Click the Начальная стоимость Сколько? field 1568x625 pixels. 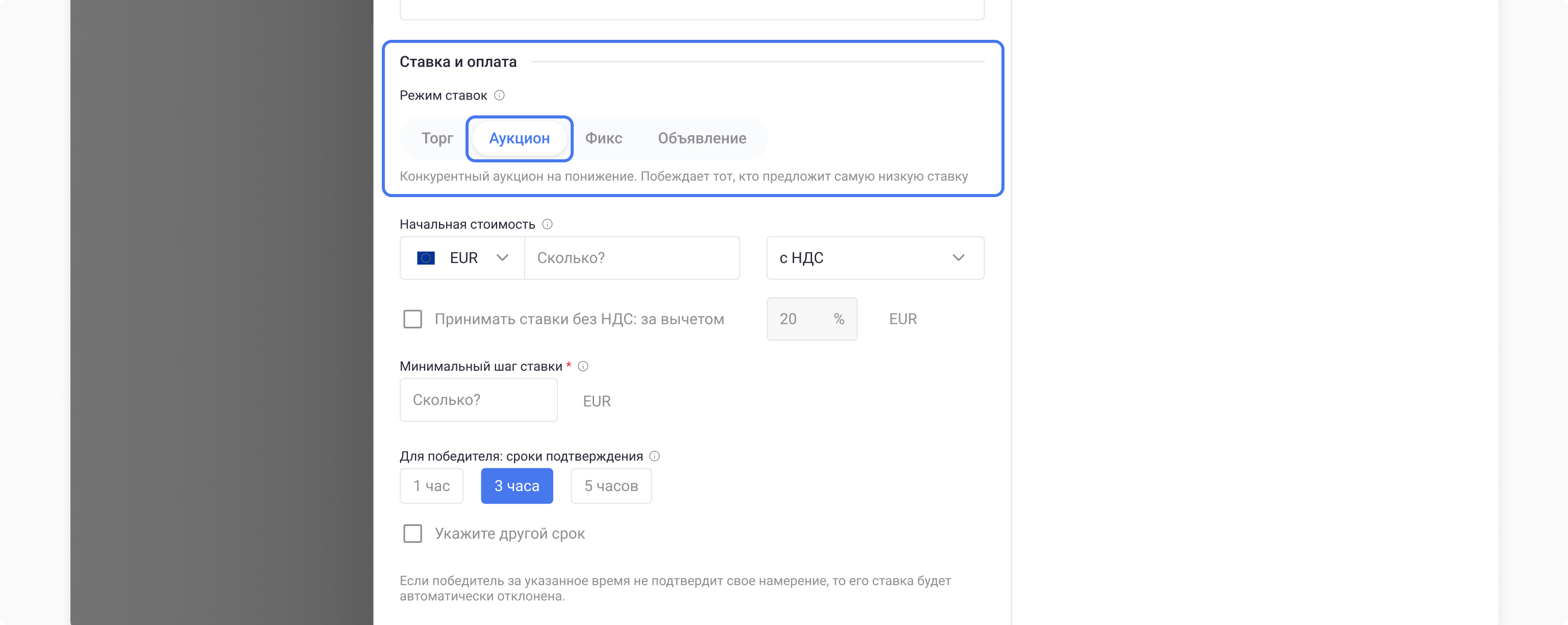click(631, 258)
